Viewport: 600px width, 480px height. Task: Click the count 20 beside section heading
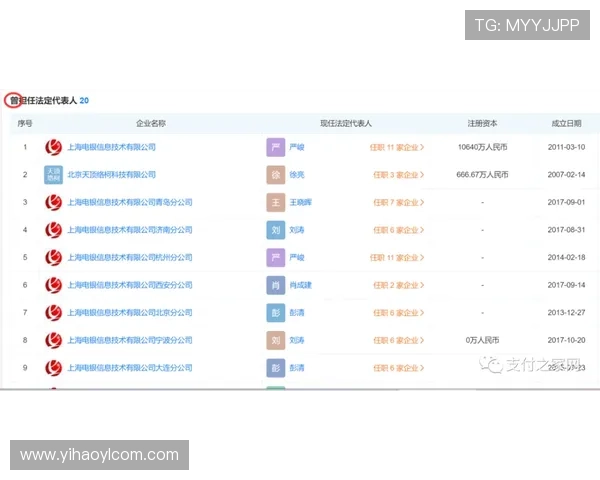pyautogui.click(x=84, y=100)
